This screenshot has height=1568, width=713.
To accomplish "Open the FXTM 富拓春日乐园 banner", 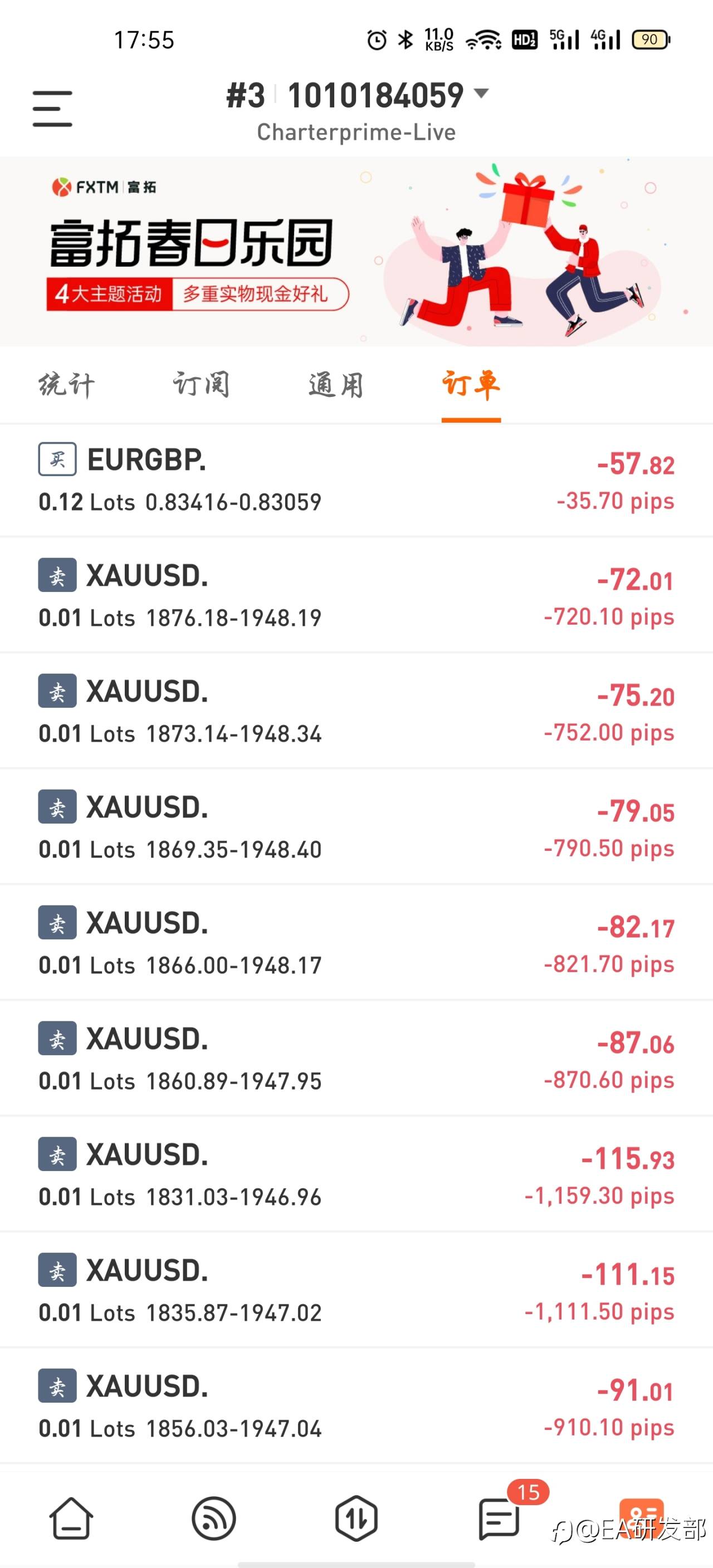I will tap(357, 251).
